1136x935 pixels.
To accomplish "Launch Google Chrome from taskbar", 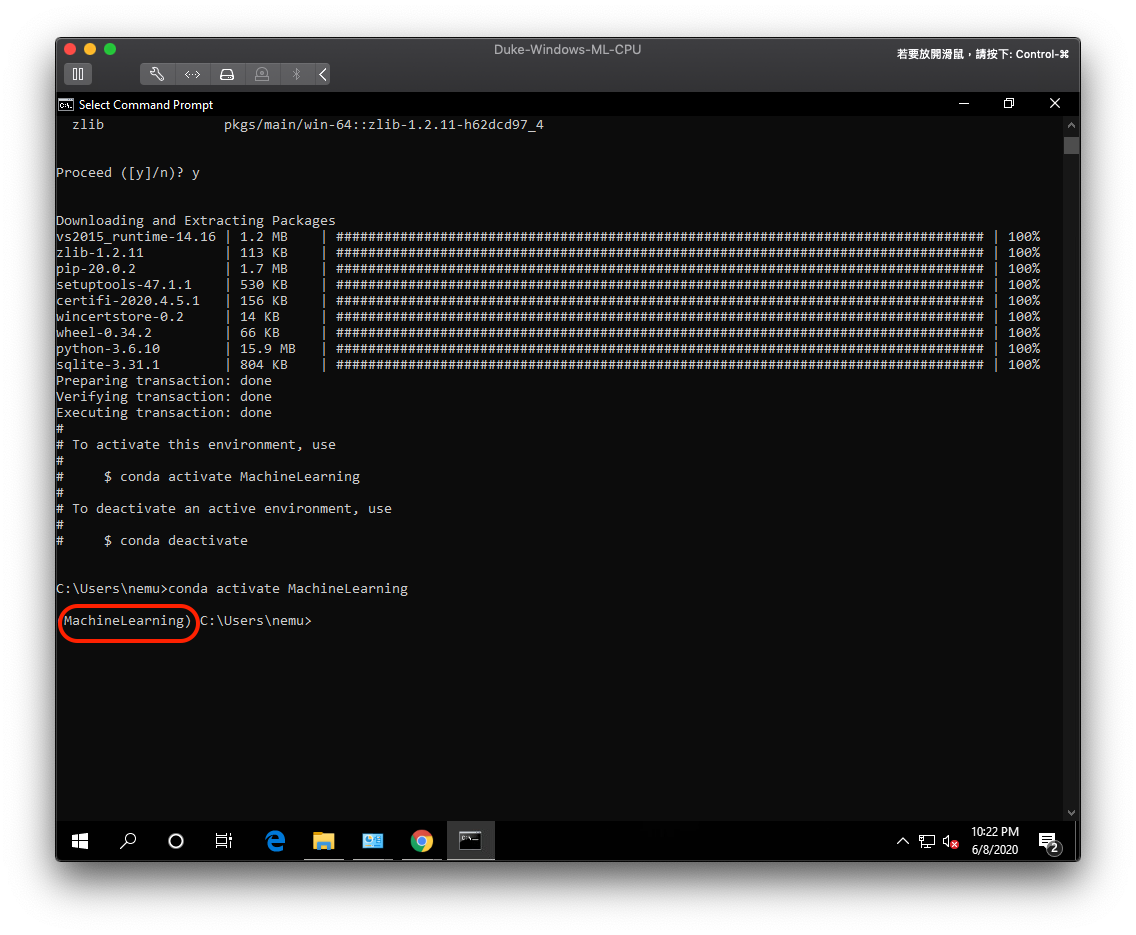I will (421, 840).
